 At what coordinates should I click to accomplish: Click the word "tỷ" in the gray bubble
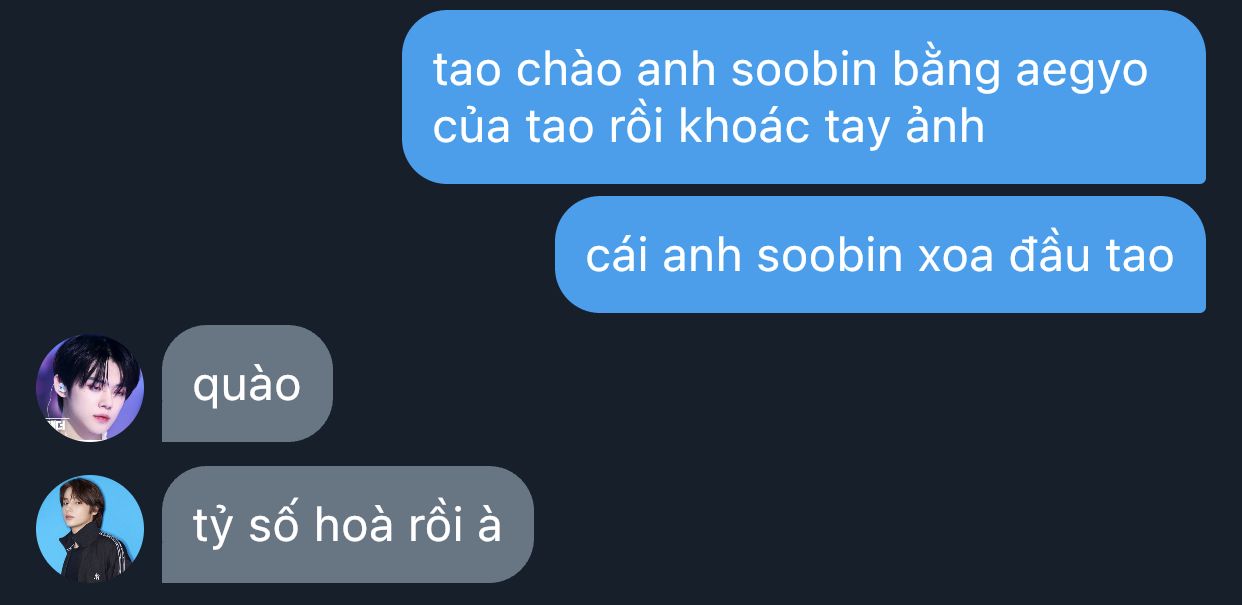pyautogui.click(x=211, y=528)
